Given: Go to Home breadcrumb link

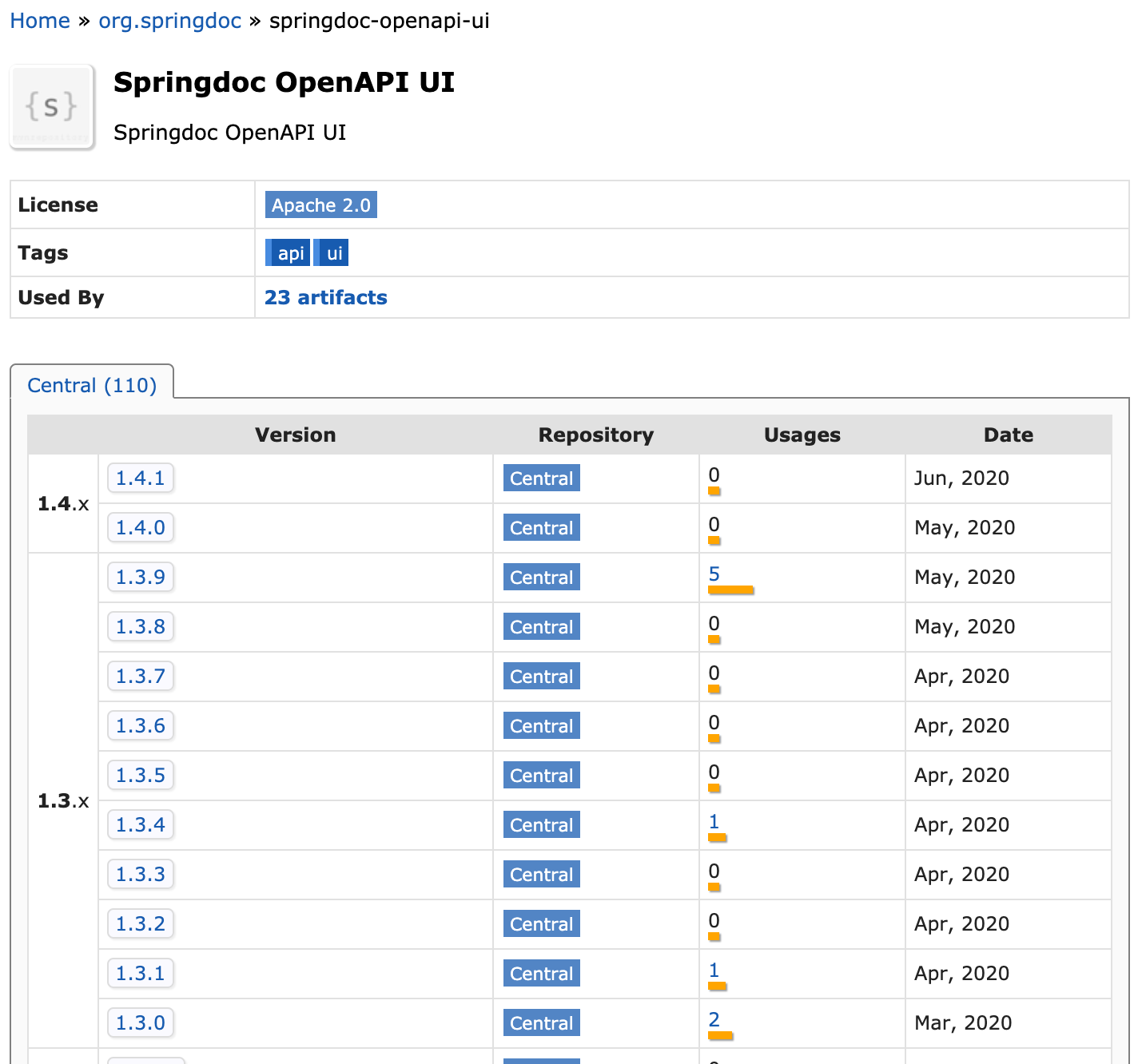Looking at the screenshot, I should (x=40, y=21).
